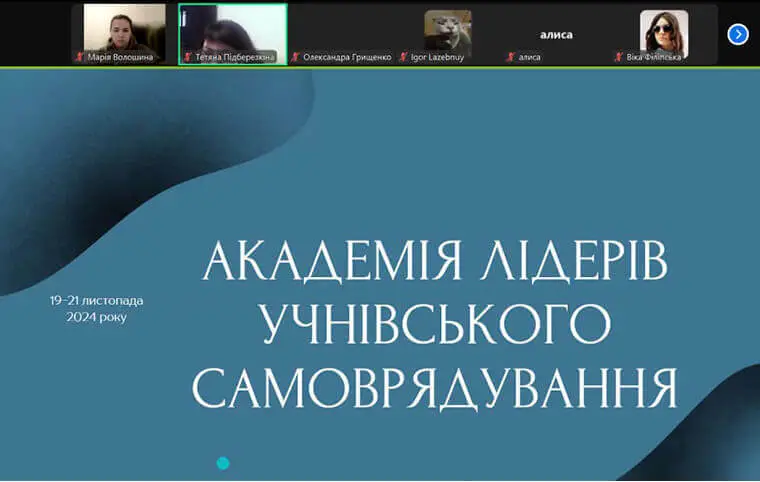The width and height of the screenshot is (760, 482).
Task: Select Марія Волошина's video thumbnail
Action: point(125,34)
